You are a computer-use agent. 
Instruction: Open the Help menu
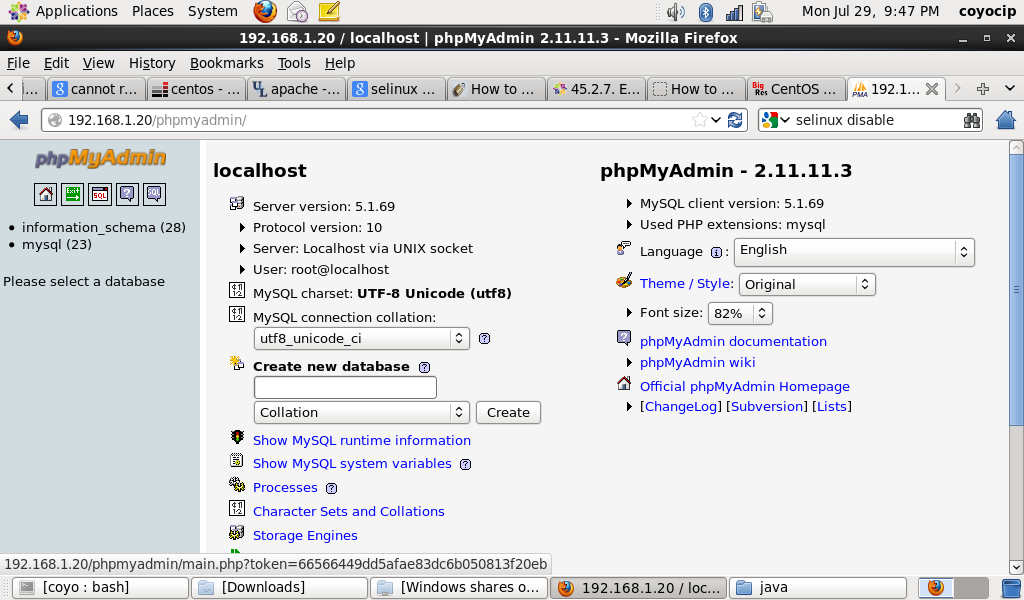pyautogui.click(x=340, y=63)
